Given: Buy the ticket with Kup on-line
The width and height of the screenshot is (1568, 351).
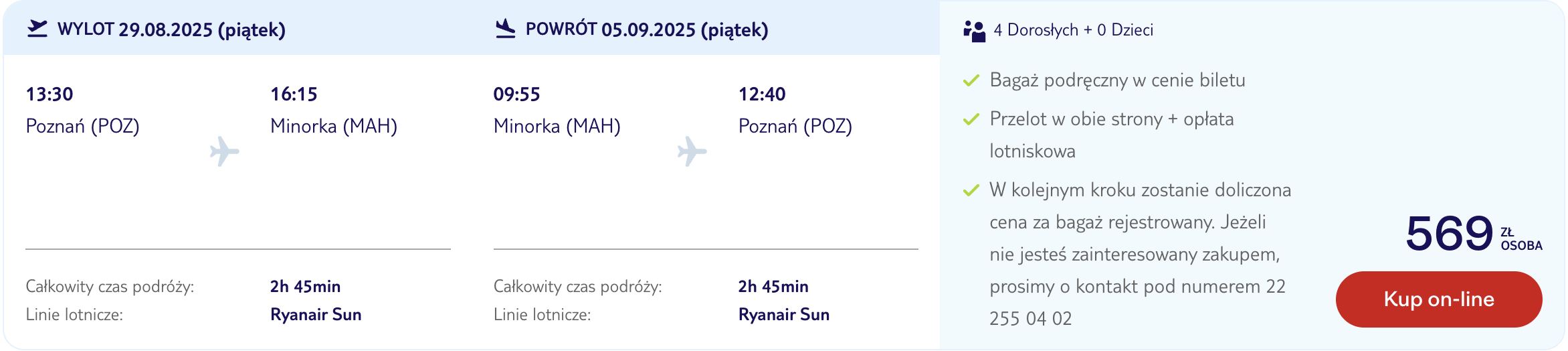Looking at the screenshot, I should pyautogui.click(x=1439, y=299).
